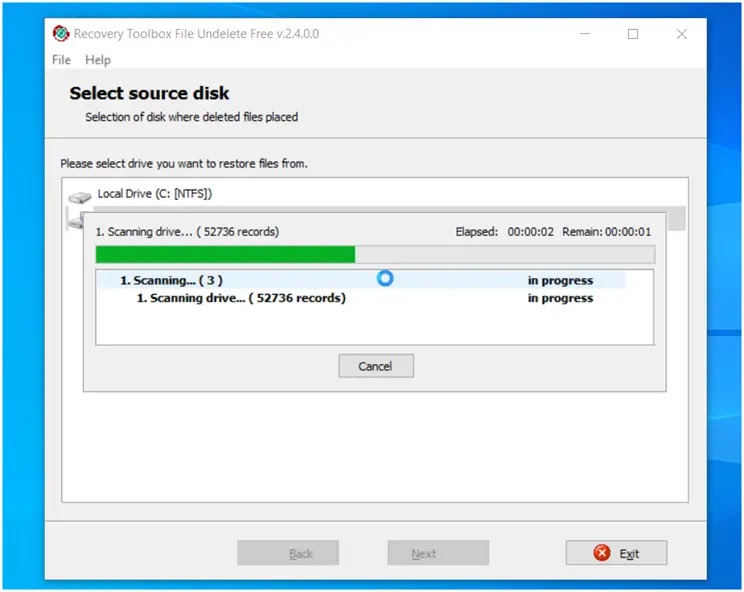
Task: Maximize the Recovery Toolbox window
Action: (x=632, y=34)
